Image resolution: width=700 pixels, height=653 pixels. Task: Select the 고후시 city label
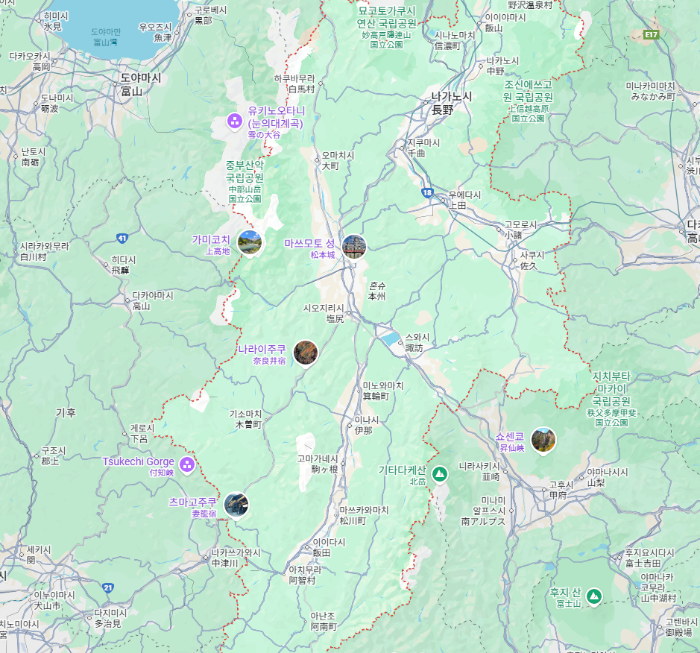click(561, 490)
